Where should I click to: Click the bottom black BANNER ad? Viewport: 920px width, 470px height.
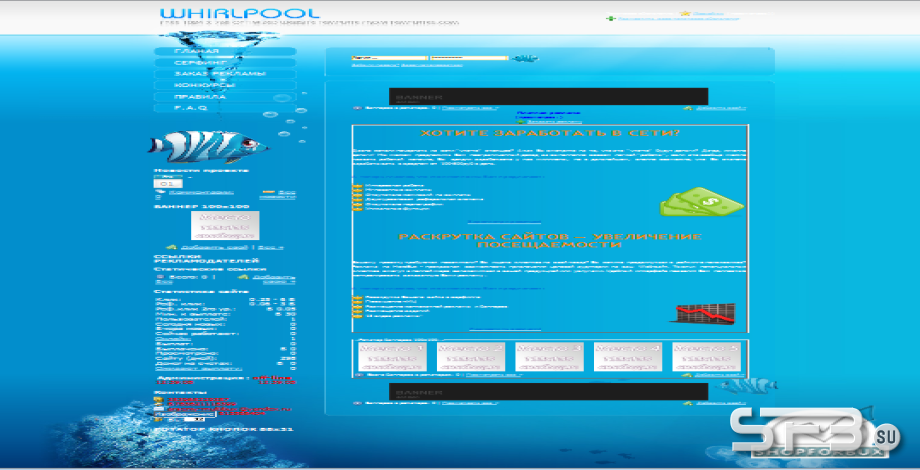pyautogui.click(x=548, y=391)
